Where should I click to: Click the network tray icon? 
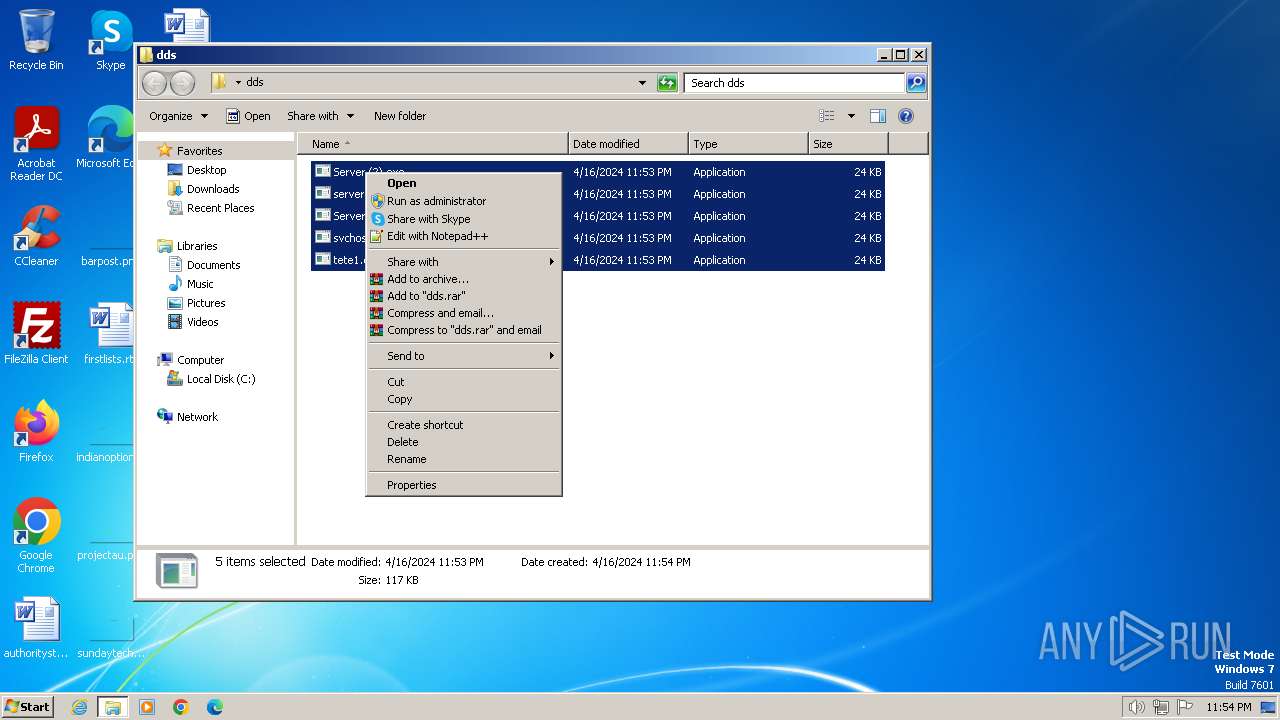tap(1161, 707)
